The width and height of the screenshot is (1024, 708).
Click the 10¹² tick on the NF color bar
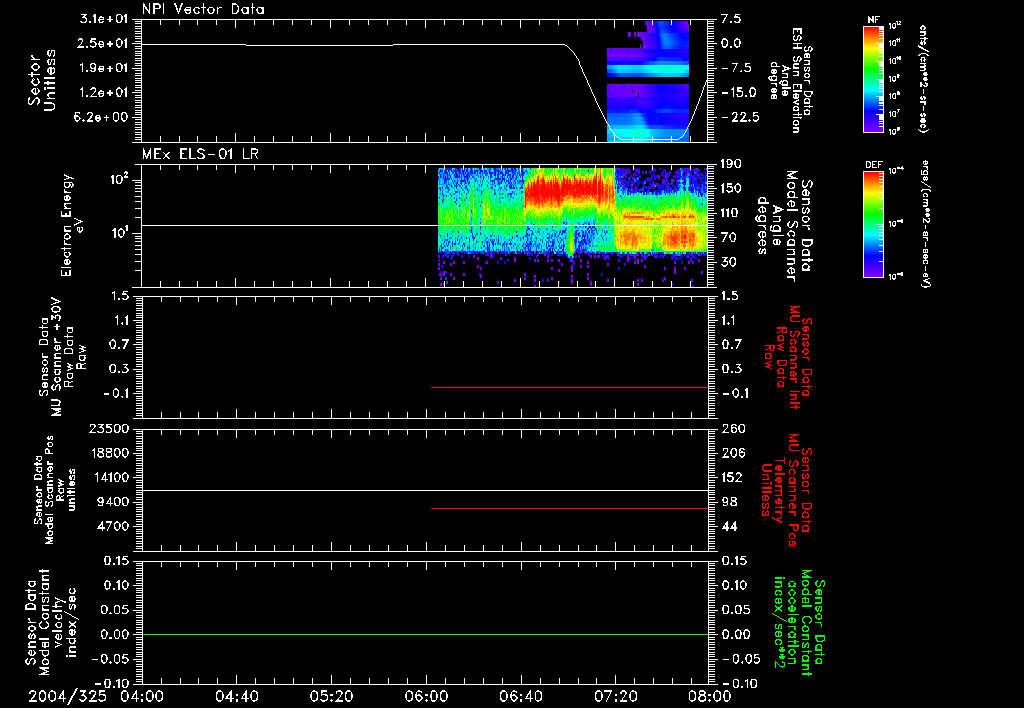(x=895, y=26)
